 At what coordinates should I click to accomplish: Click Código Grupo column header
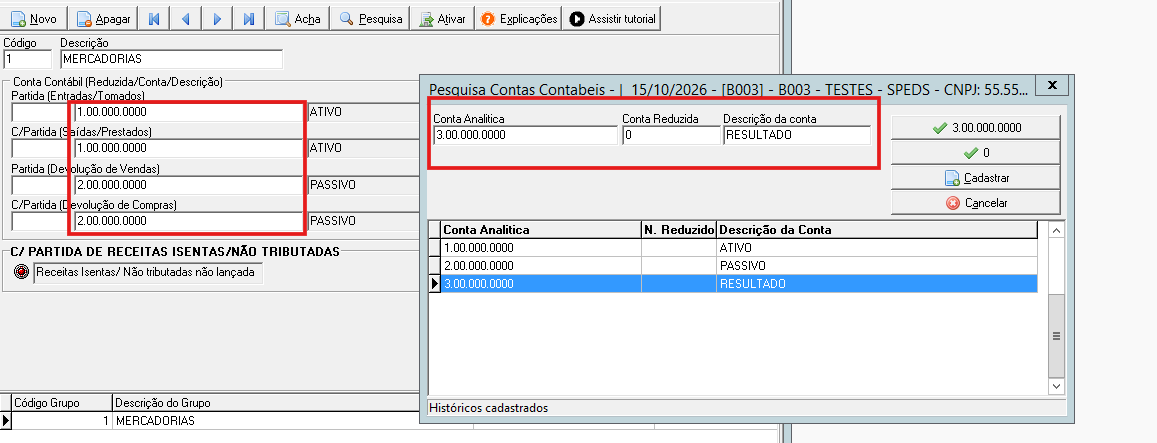click(x=62, y=403)
